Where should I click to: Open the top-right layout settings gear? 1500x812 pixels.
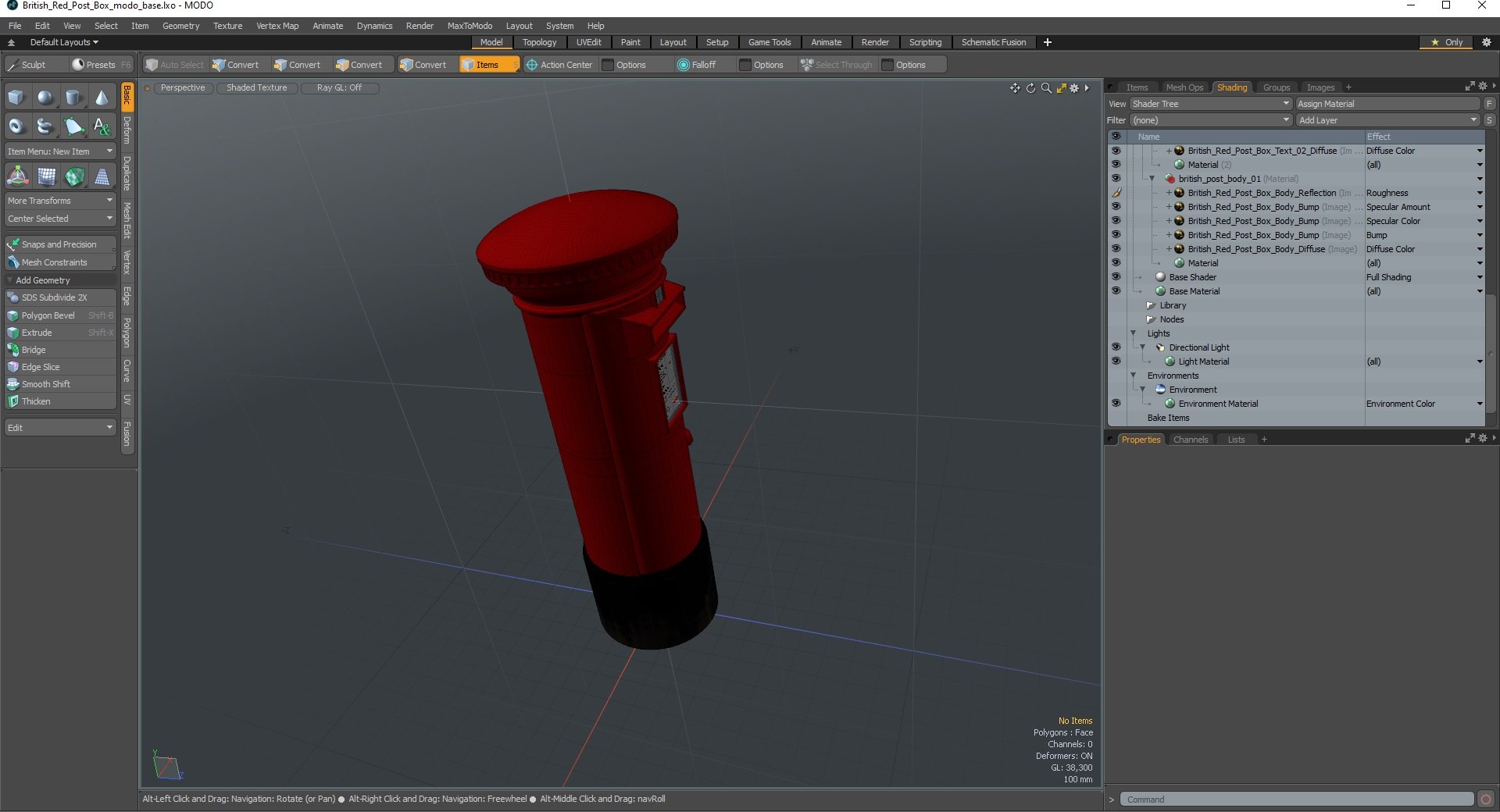tap(1487, 42)
